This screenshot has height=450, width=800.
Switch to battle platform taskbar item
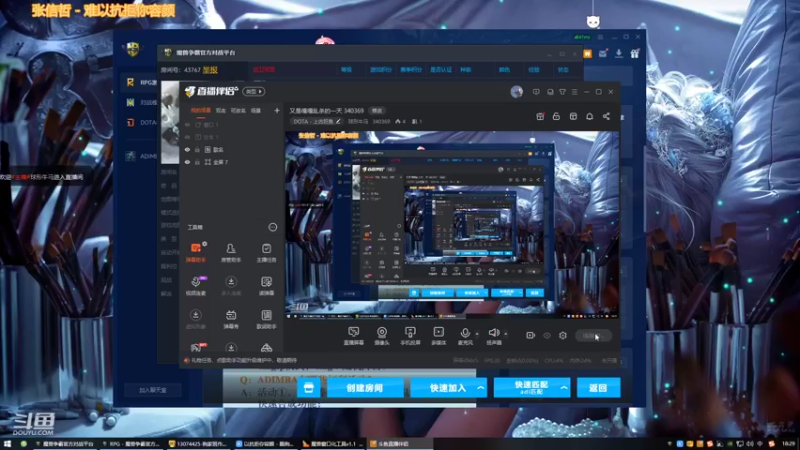click(65, 444)
